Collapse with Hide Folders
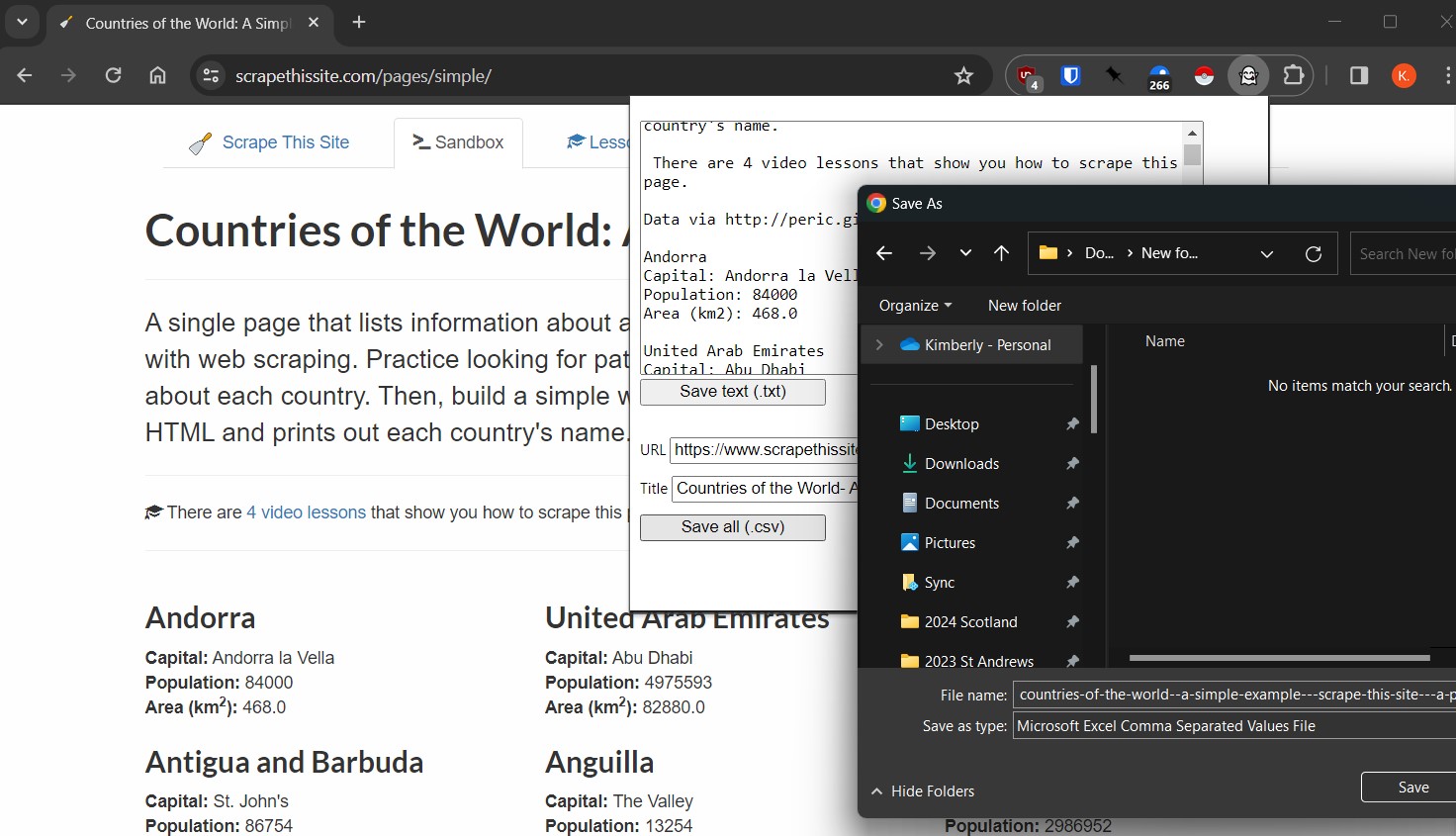The image size is (1456, 836). pyautogui.click(x=924, y=791)
